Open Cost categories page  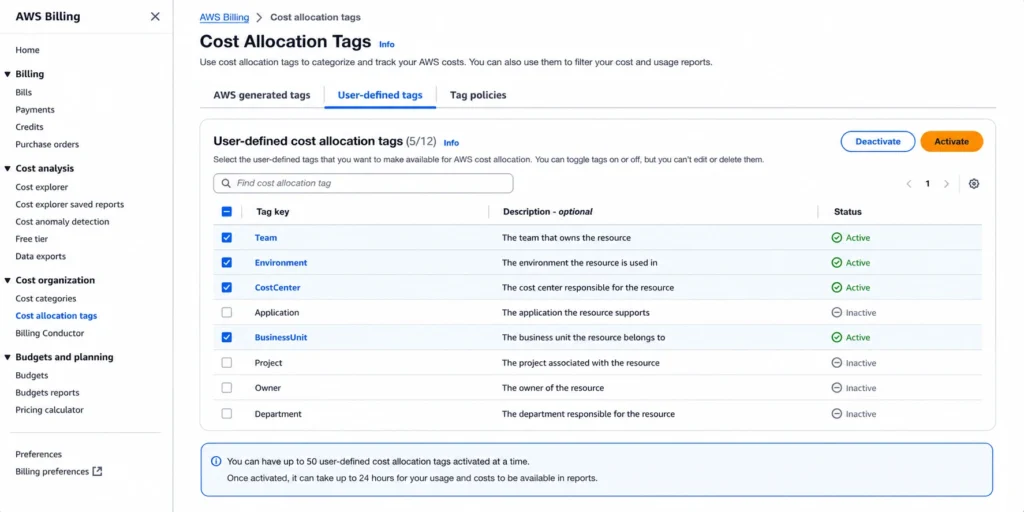point(46,298)
